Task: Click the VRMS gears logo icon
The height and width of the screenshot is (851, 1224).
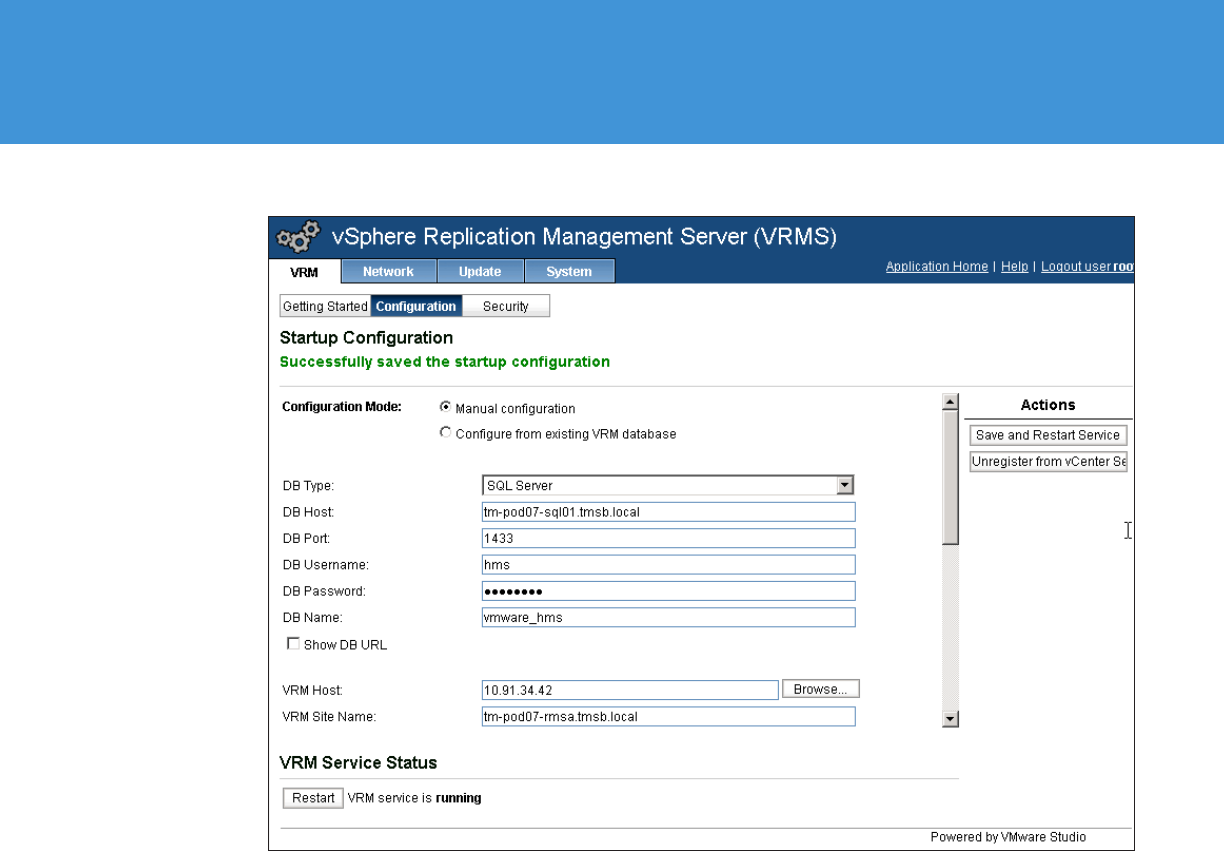Action: (x=298, y=237)
